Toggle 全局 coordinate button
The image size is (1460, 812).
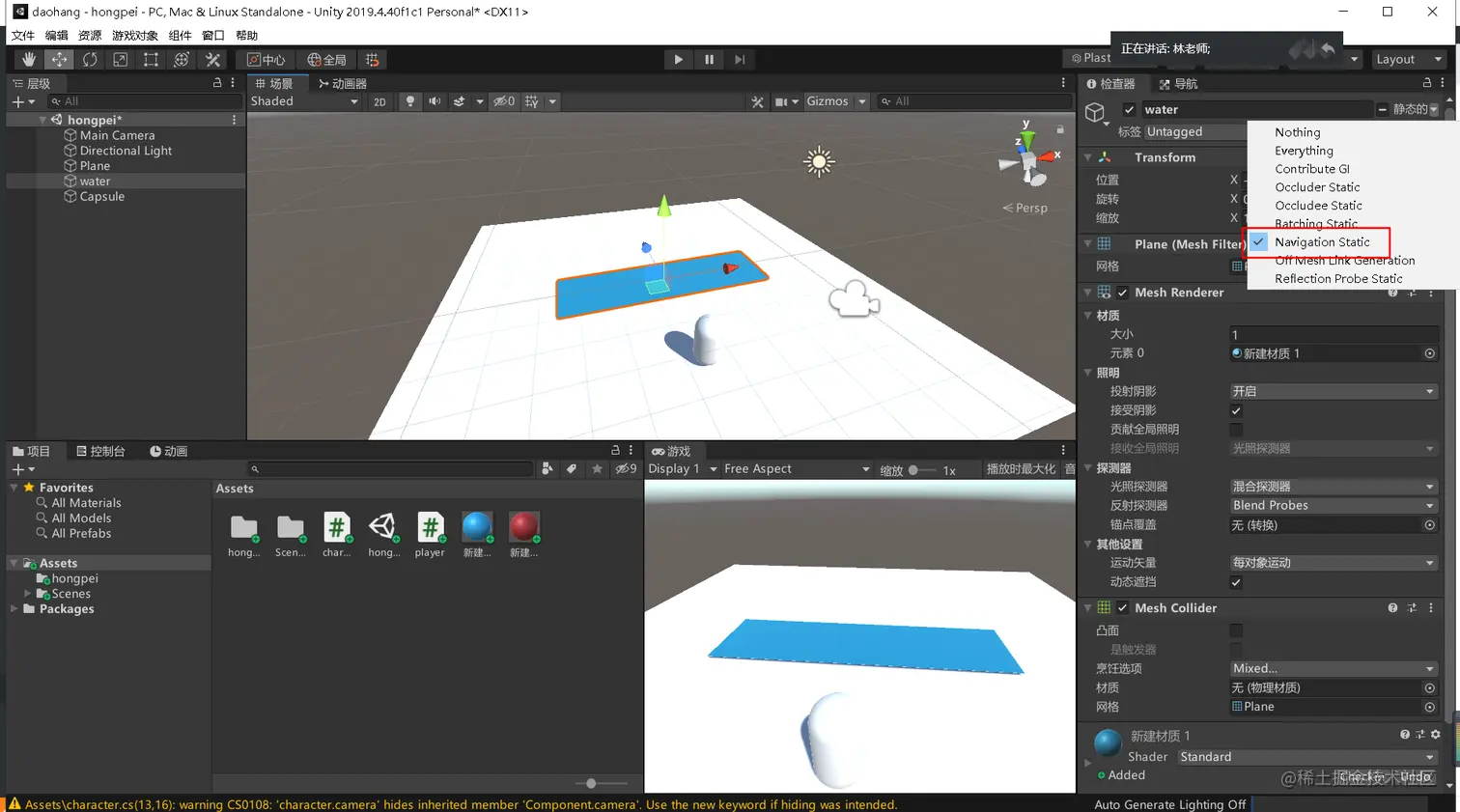point(326,60)
